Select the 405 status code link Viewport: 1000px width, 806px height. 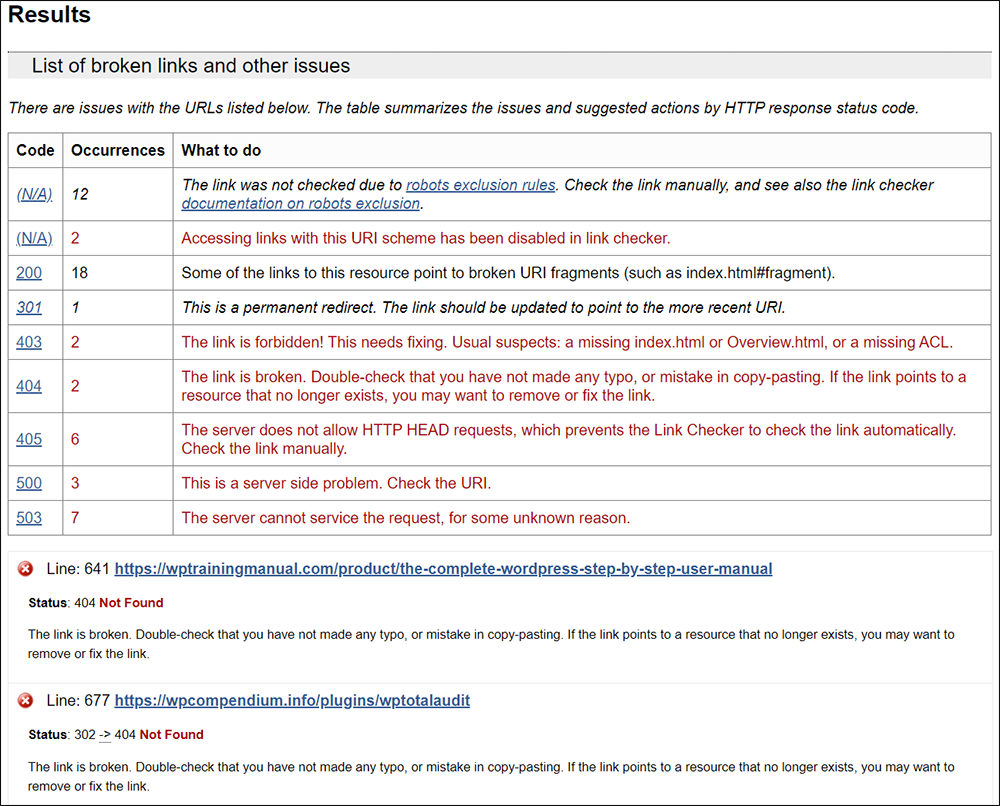pos(29,438)
